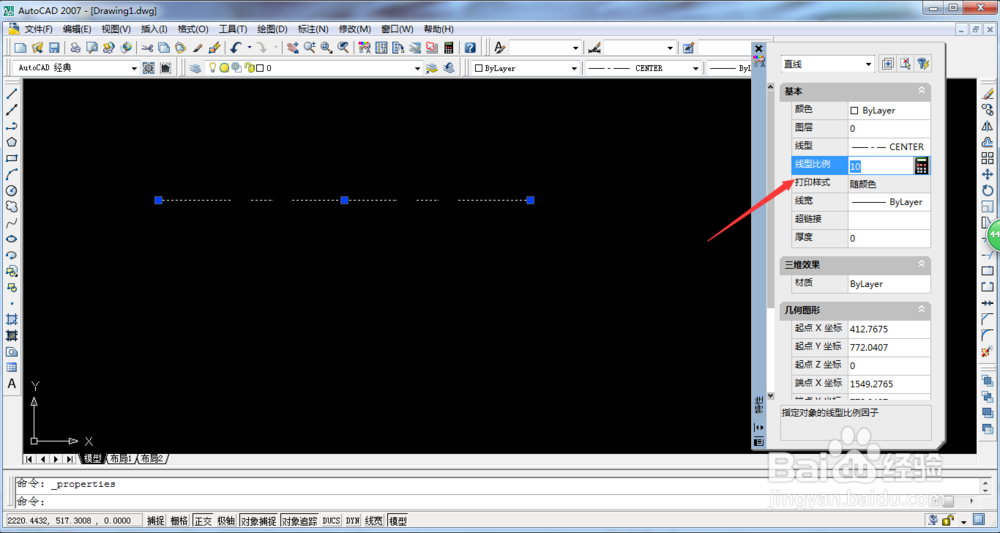Screen dimensions: 1000x533
Task: Click the 厚度 value field showing 0
Action: tap(889, 238)
